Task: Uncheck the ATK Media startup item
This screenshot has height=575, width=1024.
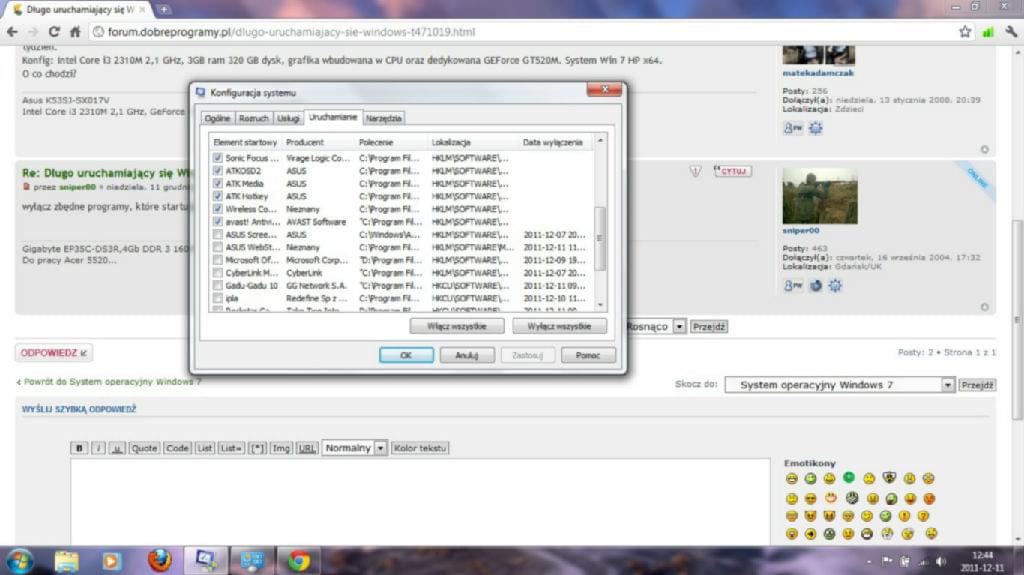Action: (x=217, y=184)
